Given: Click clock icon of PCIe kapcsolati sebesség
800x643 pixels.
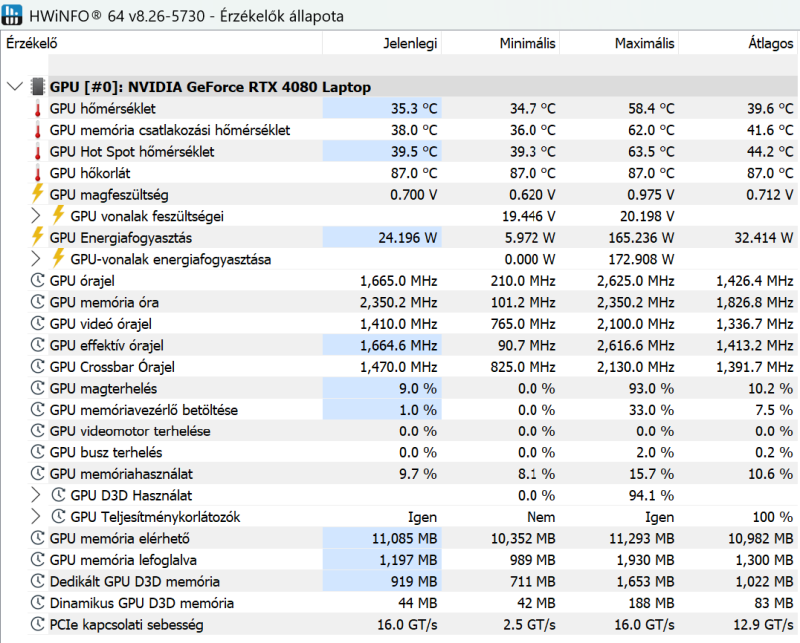Looking at the screenshot, I should pyautogui.click(x=38, y=624).
